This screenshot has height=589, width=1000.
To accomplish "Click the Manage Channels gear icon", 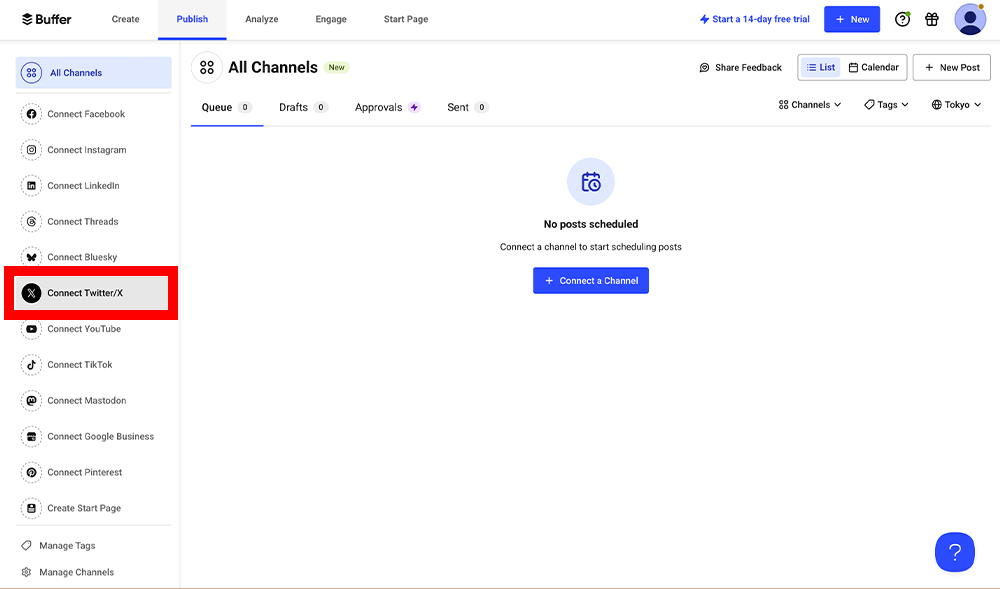I will pos(26,572).
